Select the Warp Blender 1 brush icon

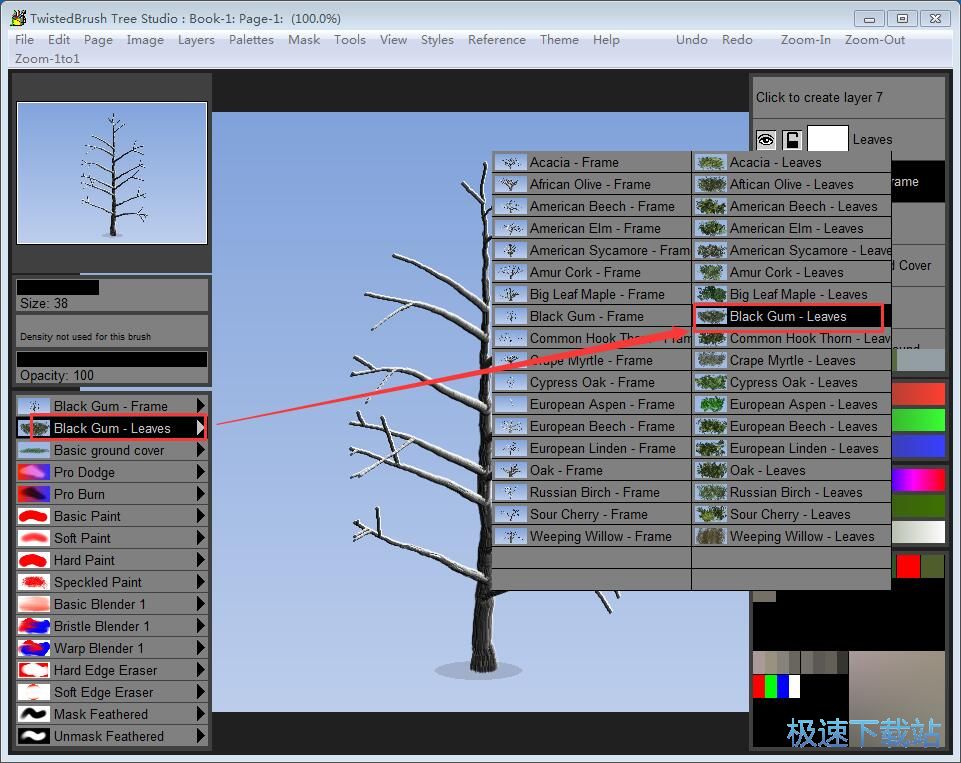(34, 648)
